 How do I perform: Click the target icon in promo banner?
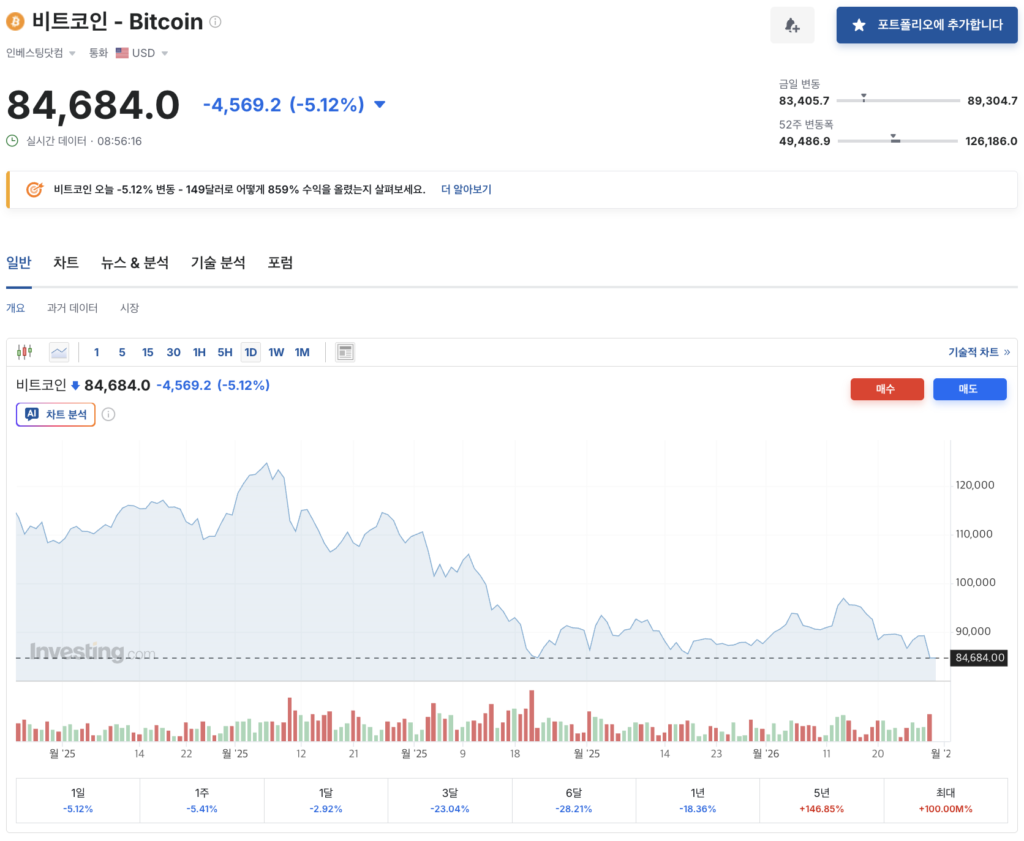pyautogui.click(x=34, y=189)
